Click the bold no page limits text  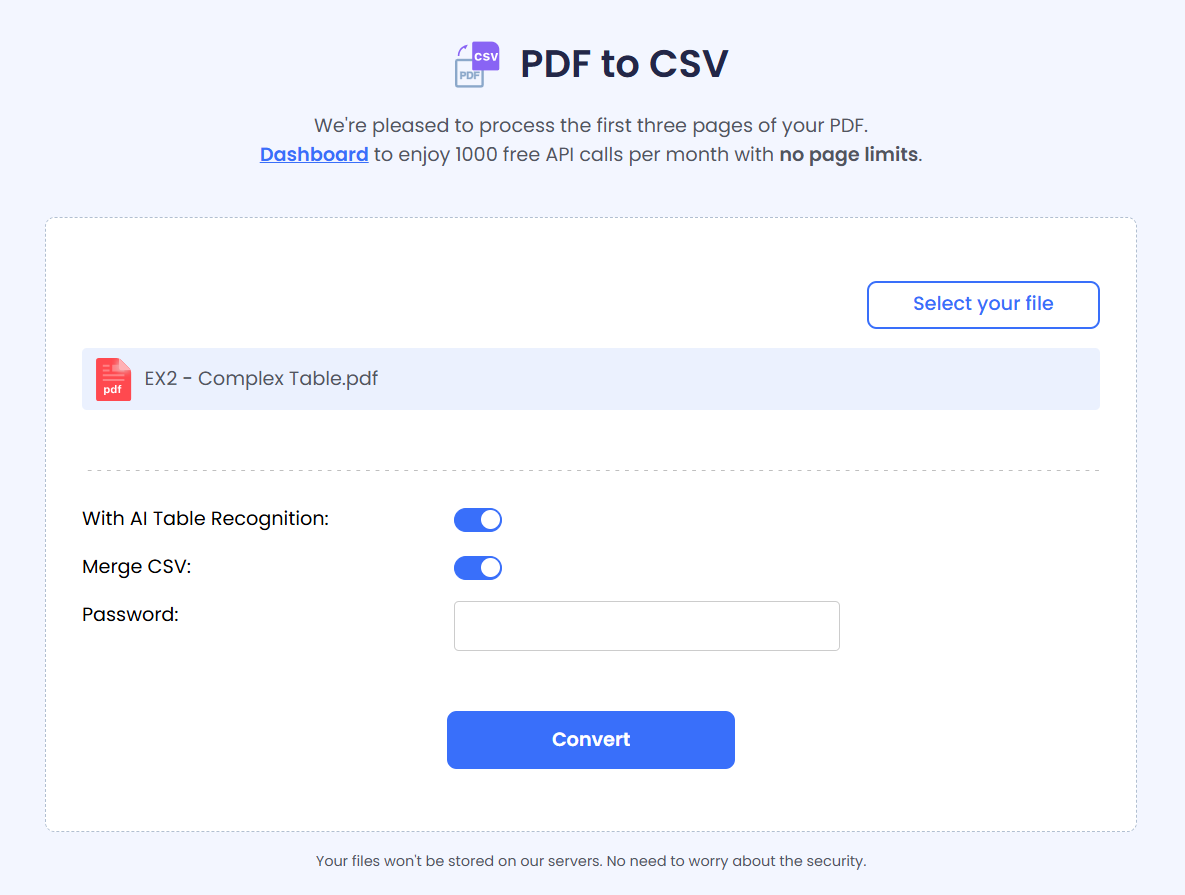coord(848,155)
